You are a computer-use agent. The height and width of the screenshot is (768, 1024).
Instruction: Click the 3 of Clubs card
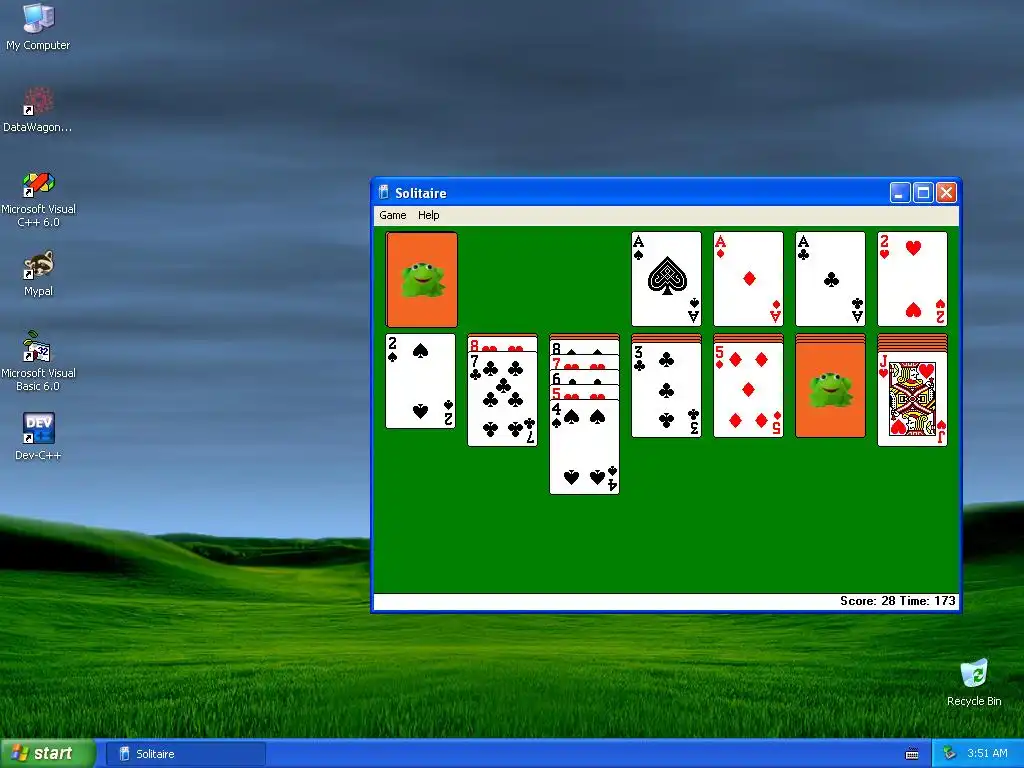point(666,390)
